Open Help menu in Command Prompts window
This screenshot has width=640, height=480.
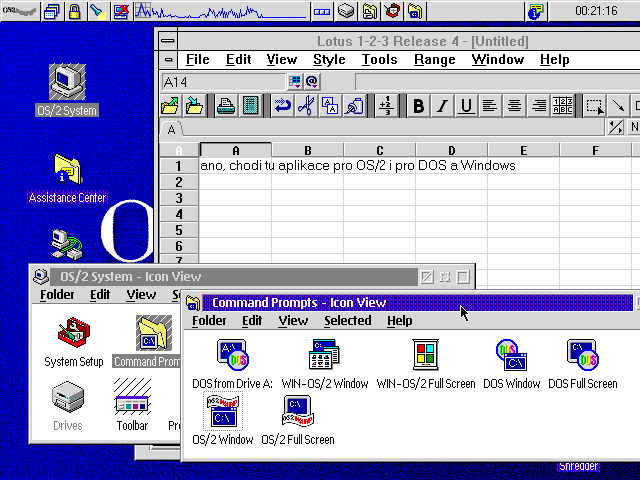tap(400, 321)
